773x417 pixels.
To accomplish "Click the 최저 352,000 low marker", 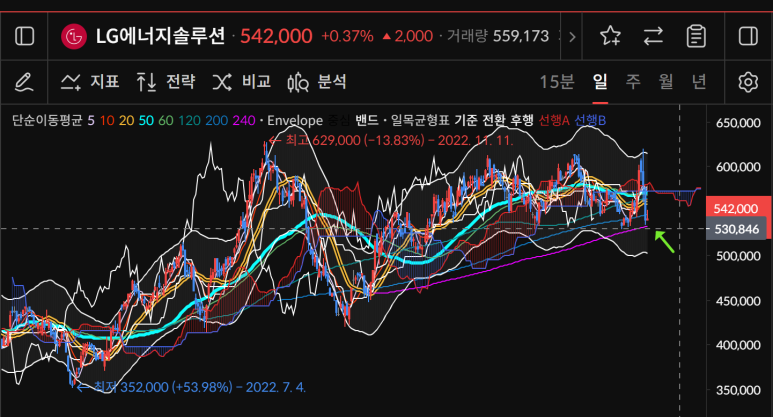I will (191, 387).
